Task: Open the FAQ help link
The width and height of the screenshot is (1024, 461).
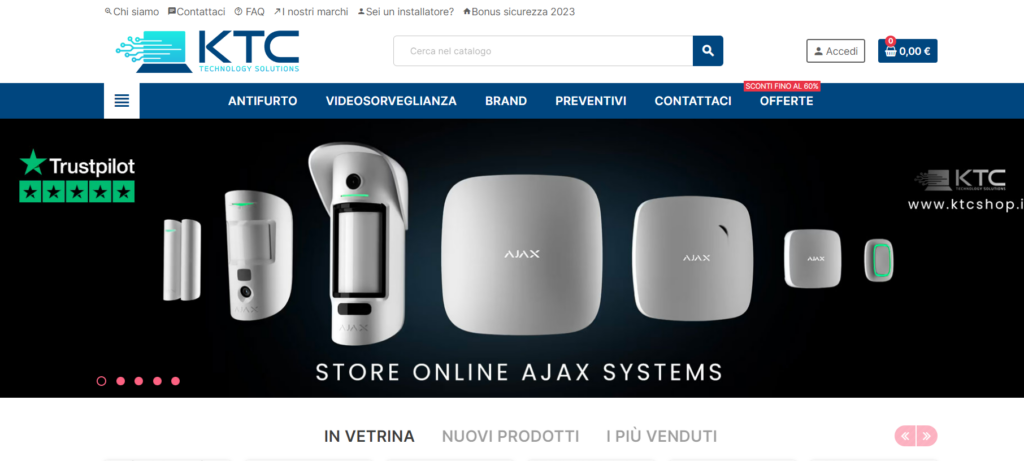Action: (x=249, y=12)
